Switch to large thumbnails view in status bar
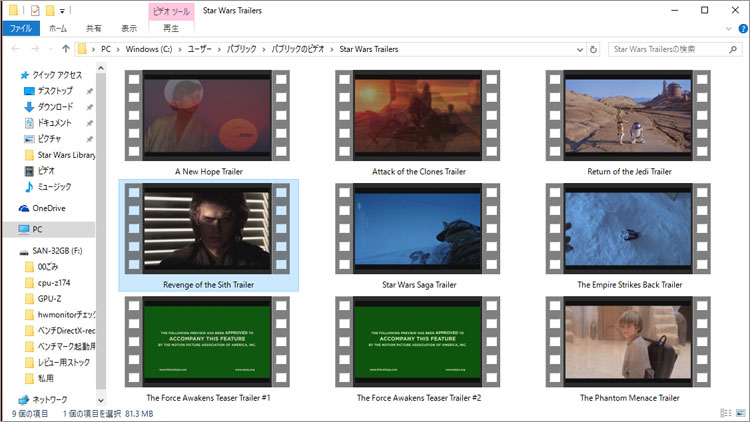Image resolution: width=750 pixels, height=422 pixels. 739,413
